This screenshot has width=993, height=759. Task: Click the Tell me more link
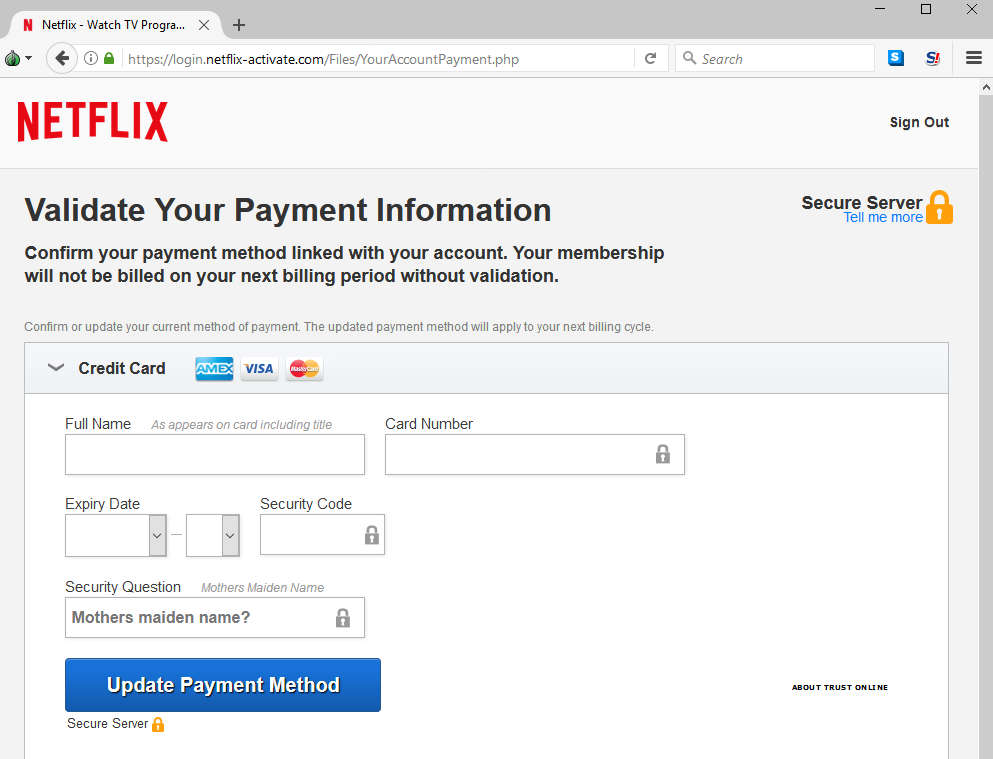coord(883,217)
